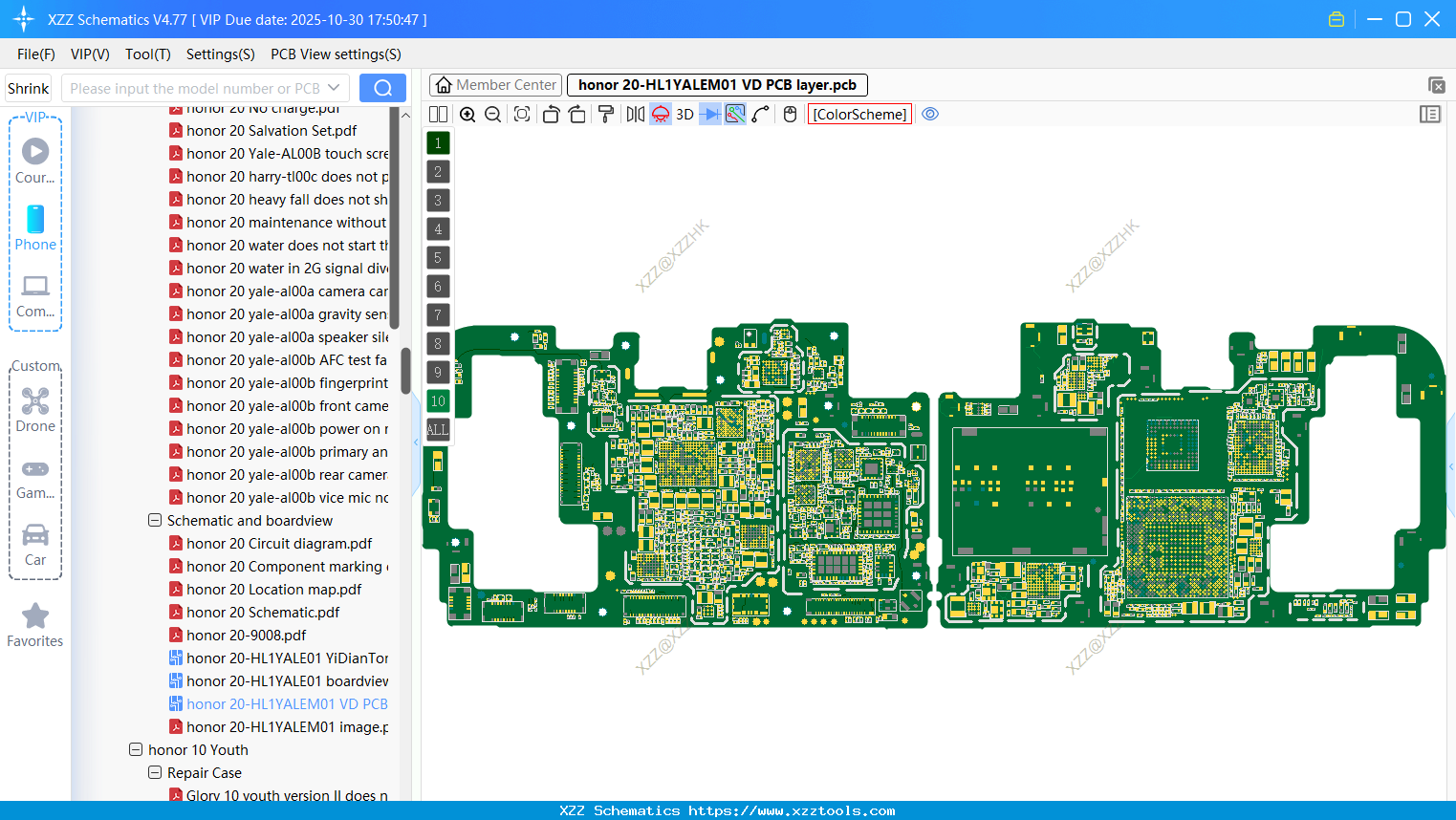Screen dimensions: 1456x820
Task: Select the Drone category
Action: tap(35, 409)
